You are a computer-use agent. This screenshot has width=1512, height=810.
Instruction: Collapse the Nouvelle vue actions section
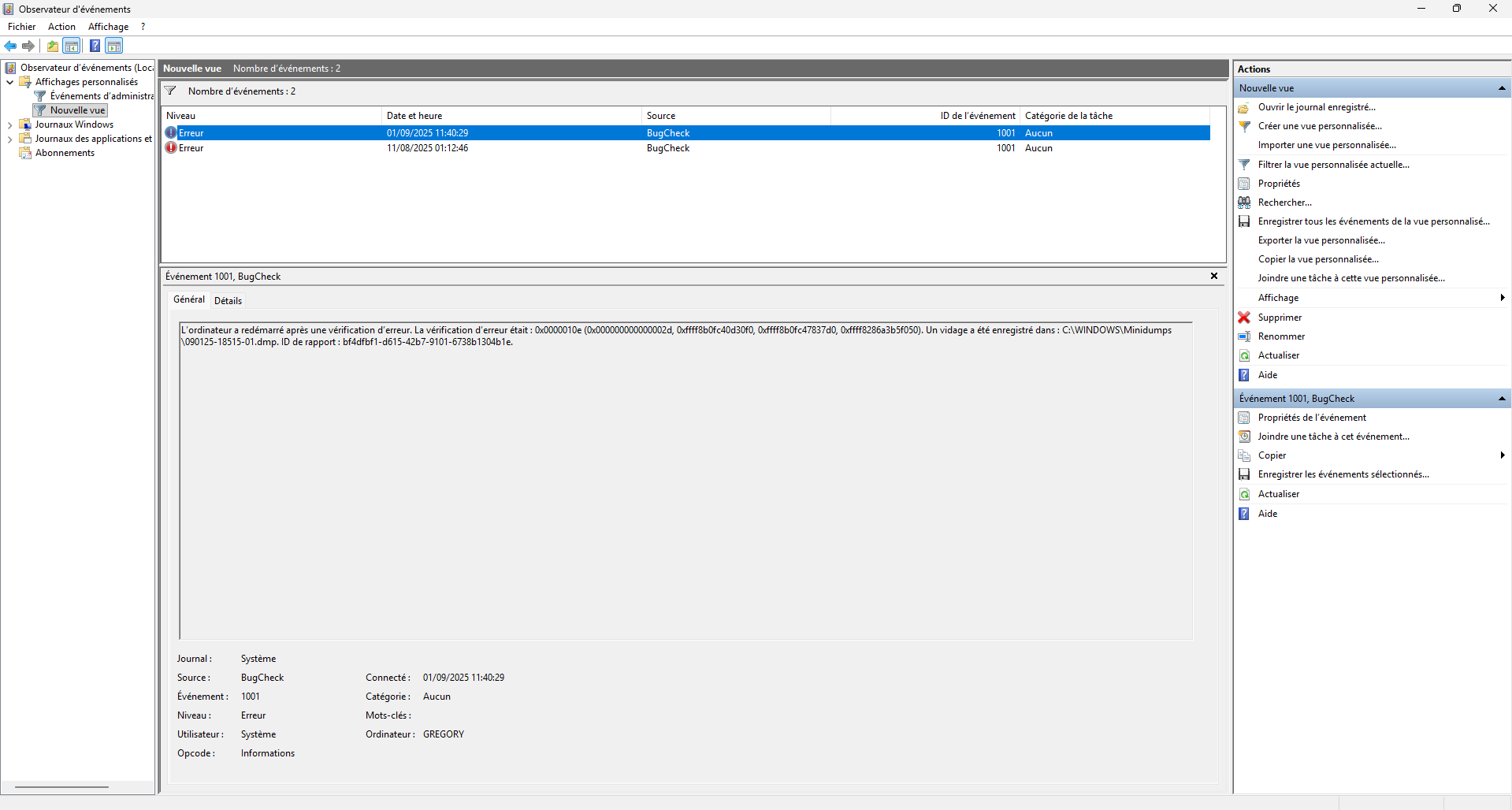[1502, 88]
